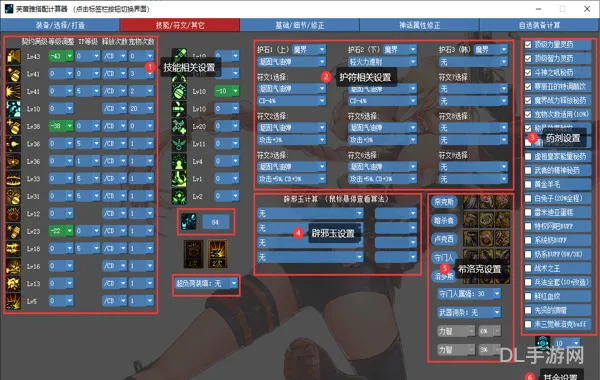
Task: Click the first equipment icon in 卢克西 row
Action: [x=470, y=238]
